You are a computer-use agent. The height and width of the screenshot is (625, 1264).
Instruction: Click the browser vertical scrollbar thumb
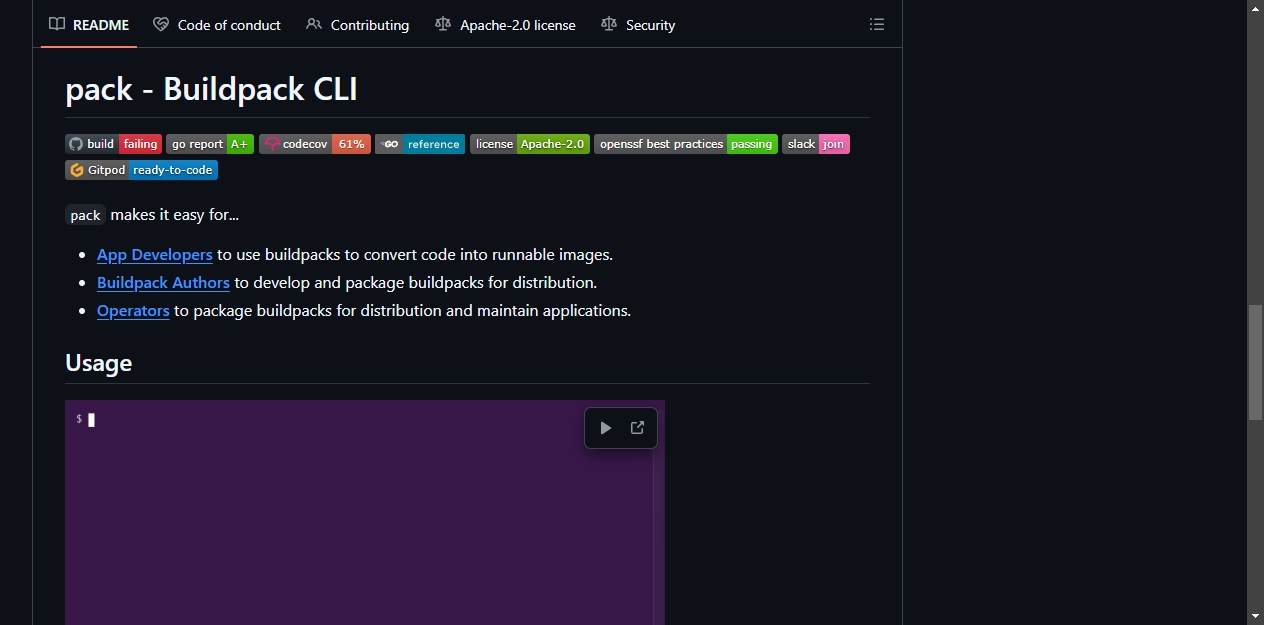tap(1256, 362)
